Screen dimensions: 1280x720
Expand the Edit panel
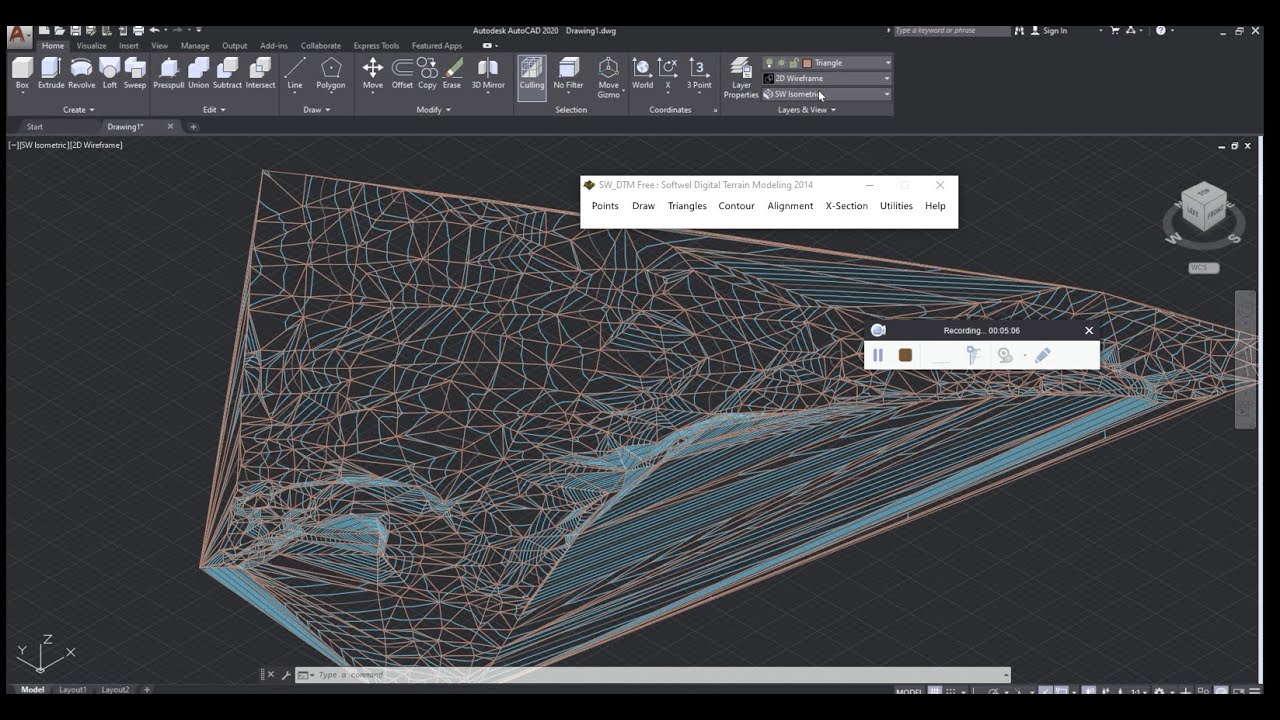[x=214, y=110]
